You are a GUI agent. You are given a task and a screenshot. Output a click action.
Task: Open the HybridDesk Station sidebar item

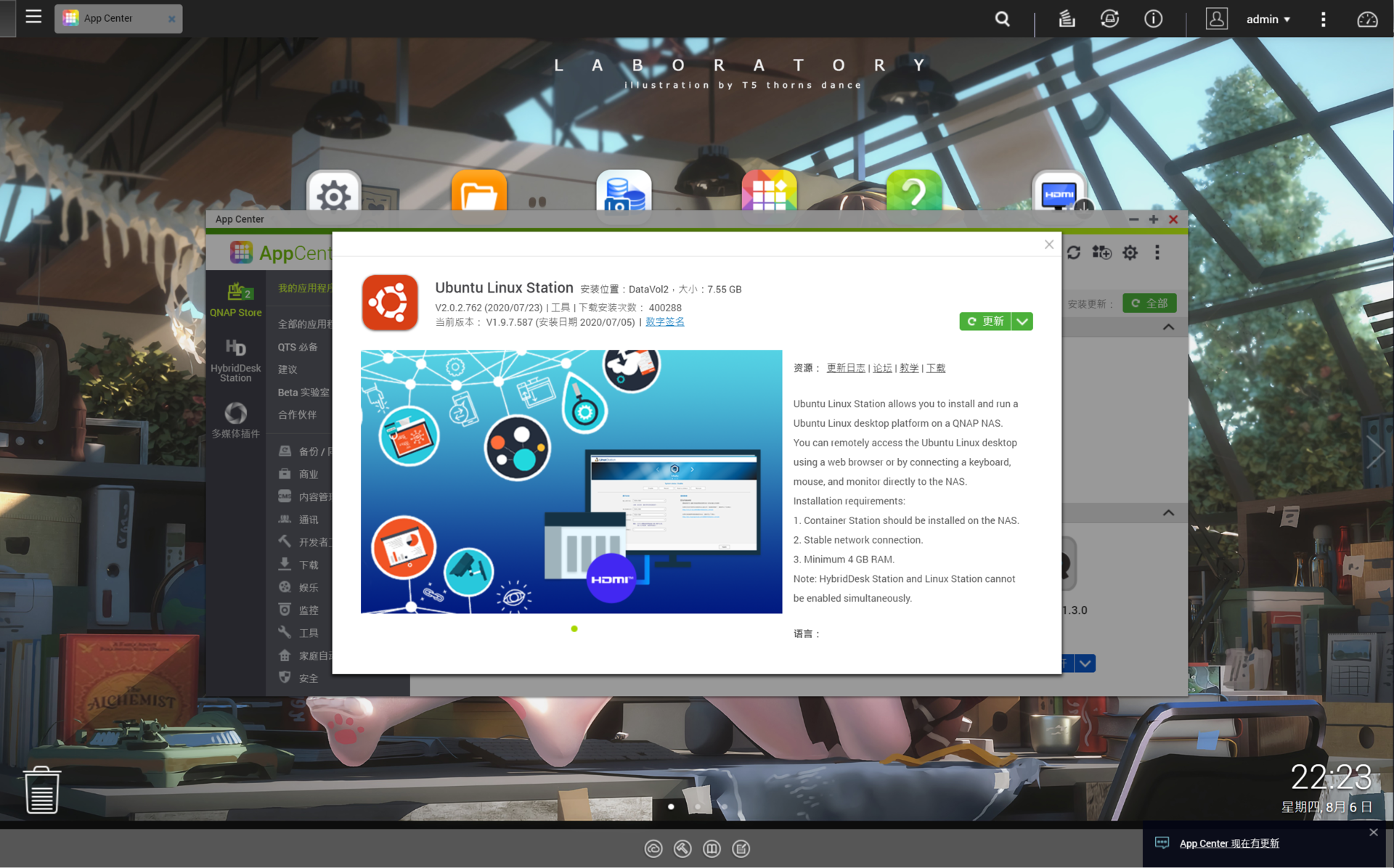point(235,361)
